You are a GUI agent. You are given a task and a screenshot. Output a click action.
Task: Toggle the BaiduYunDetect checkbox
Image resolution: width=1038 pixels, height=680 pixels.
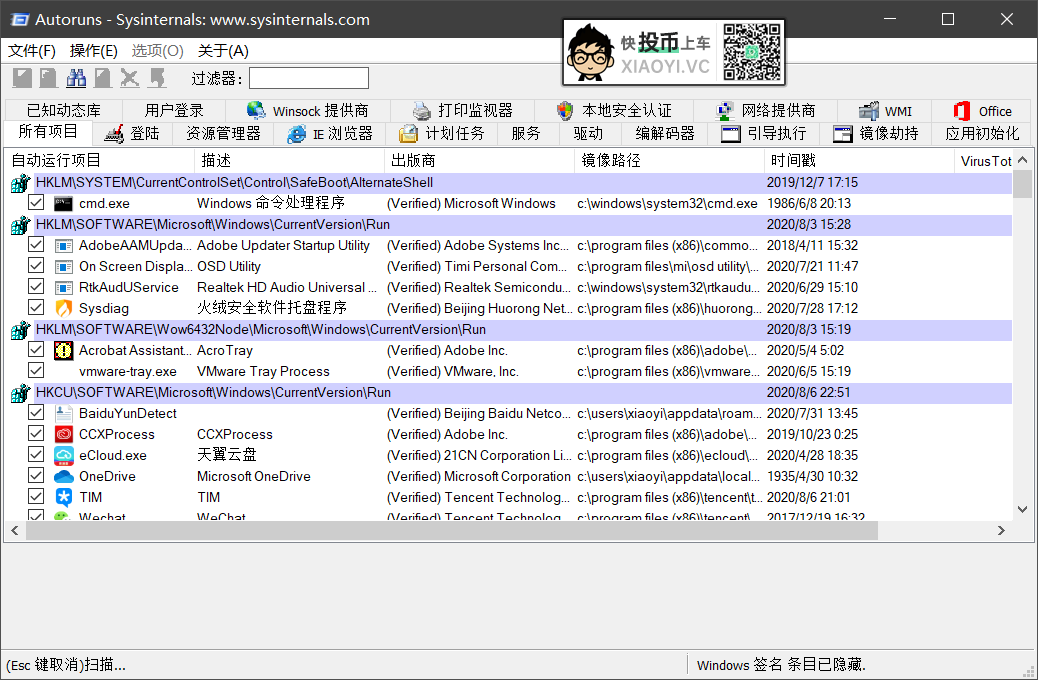36,413
